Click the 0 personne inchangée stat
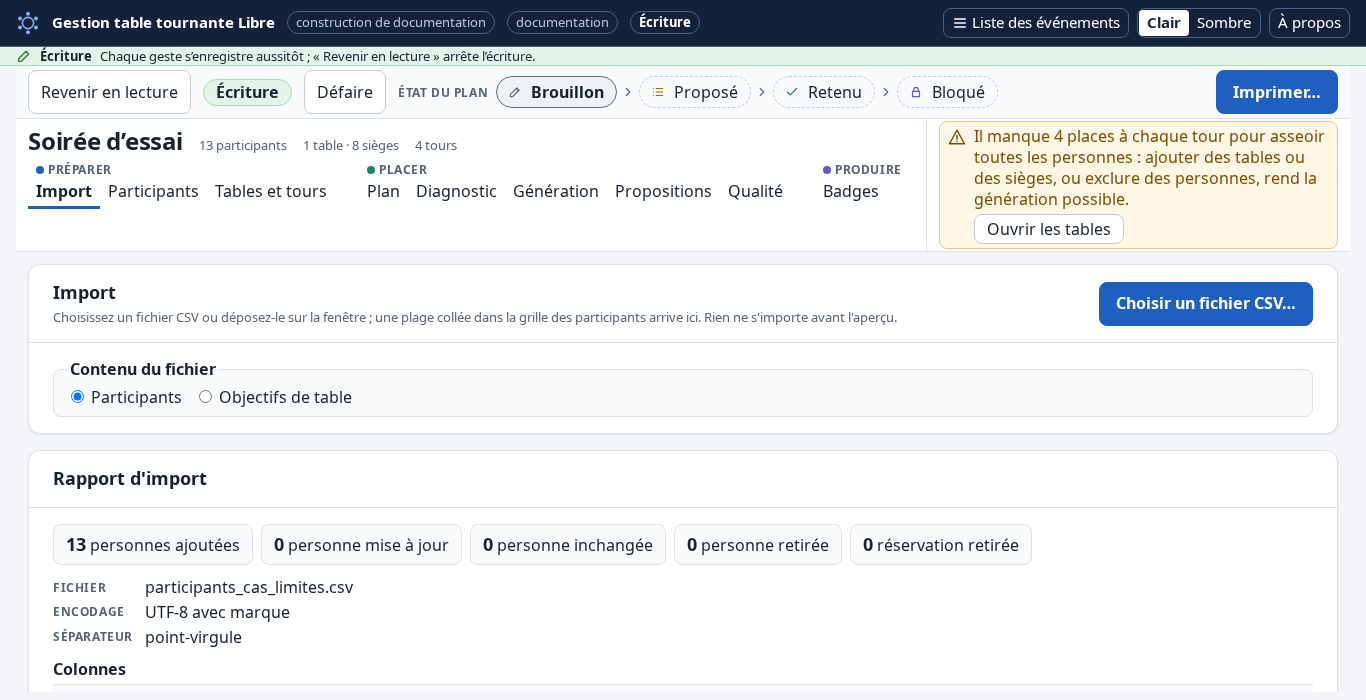 (x=568, y=545)
